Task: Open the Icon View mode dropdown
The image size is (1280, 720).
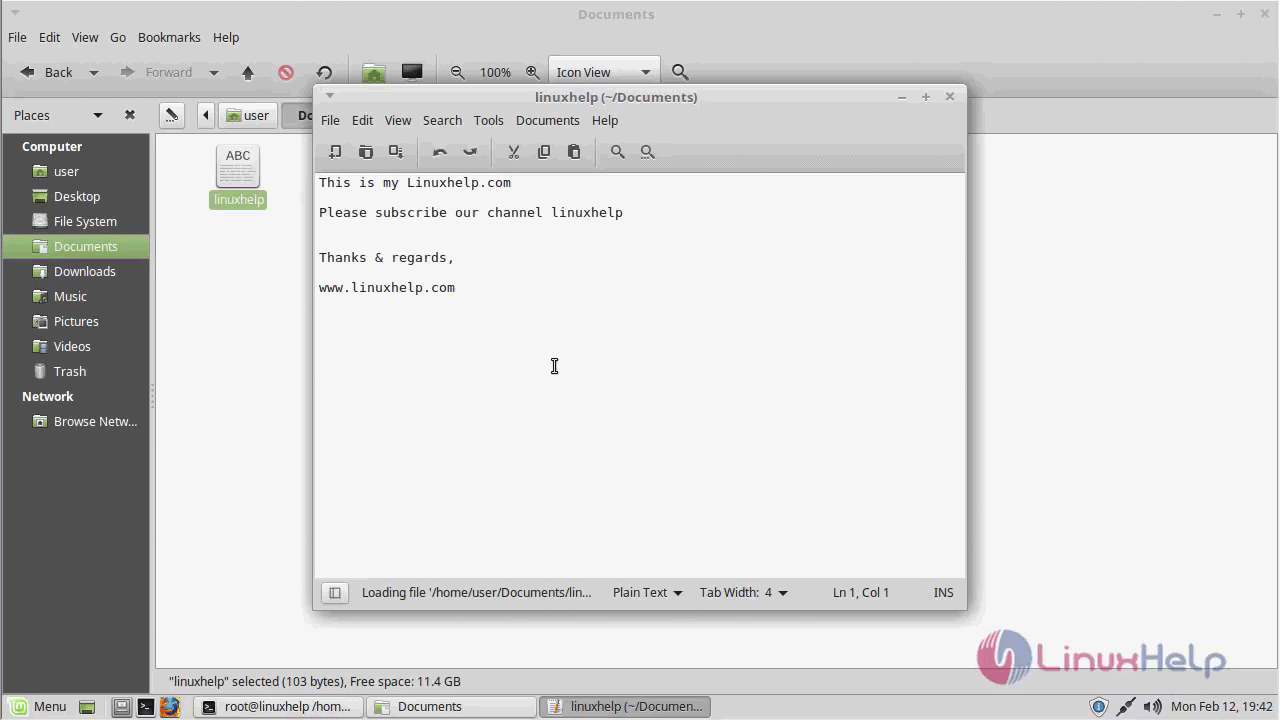Action: [603, 72]
